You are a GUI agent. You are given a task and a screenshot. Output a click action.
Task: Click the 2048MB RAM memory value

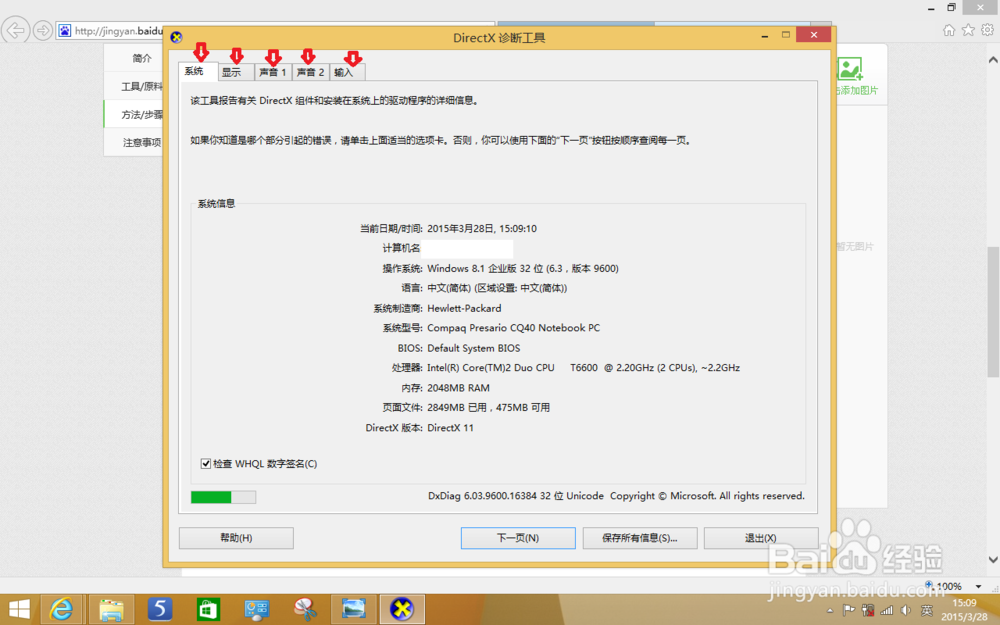(459, 388)
